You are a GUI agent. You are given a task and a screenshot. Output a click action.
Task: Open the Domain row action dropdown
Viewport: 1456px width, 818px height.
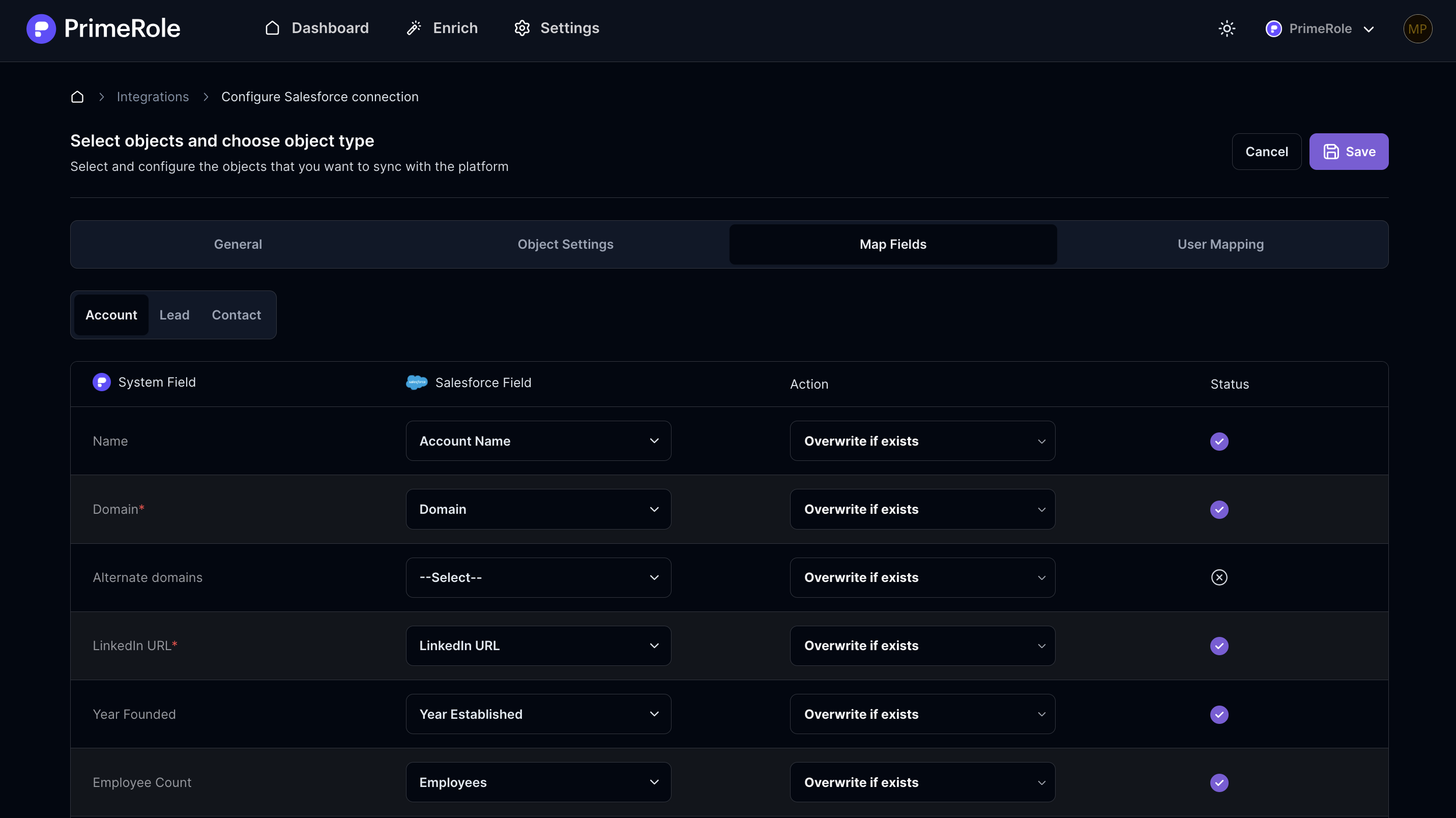pyautogui.click(x=922, y=509)
